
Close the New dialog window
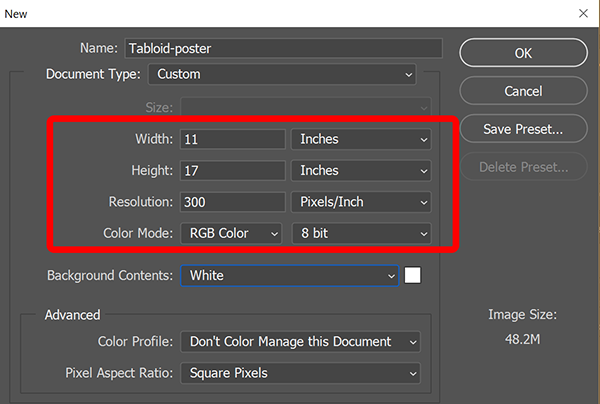pyautogui.click(x=583, y=13)
